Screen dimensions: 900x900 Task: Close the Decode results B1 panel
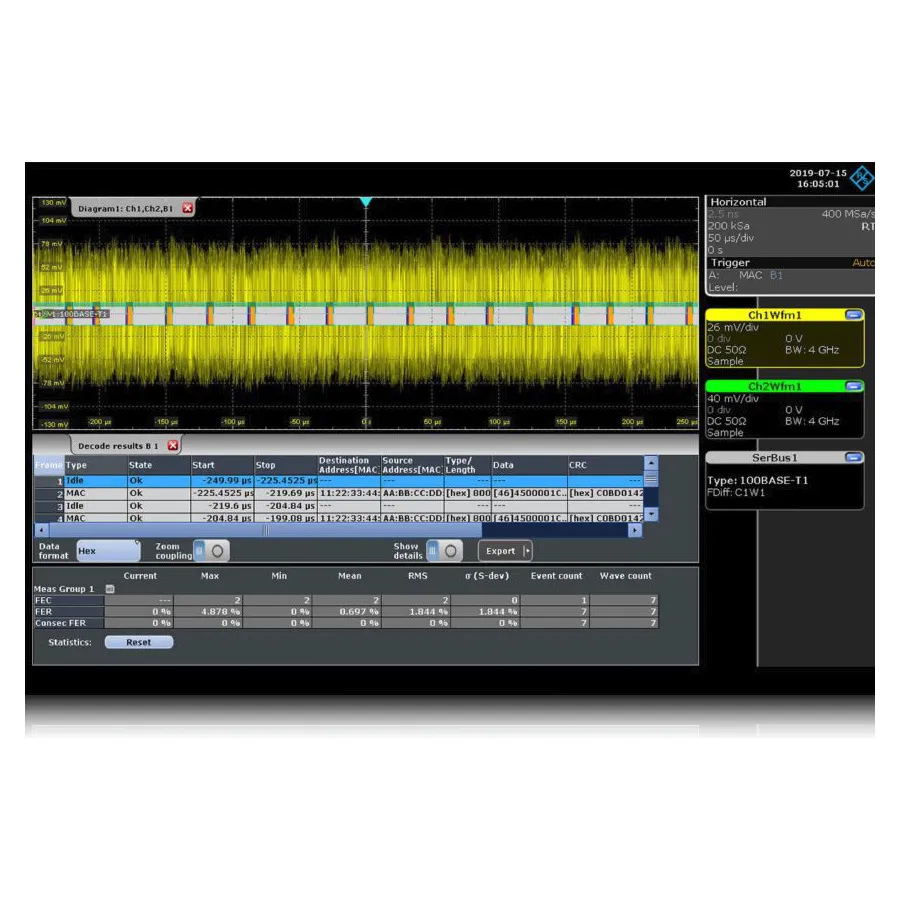[173, 444]
